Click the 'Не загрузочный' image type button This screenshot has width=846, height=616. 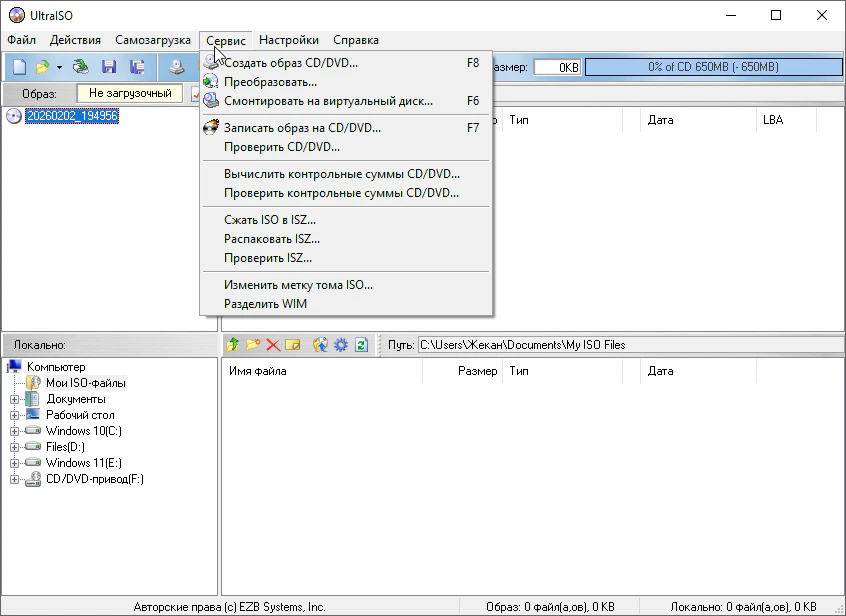(130, 93)
